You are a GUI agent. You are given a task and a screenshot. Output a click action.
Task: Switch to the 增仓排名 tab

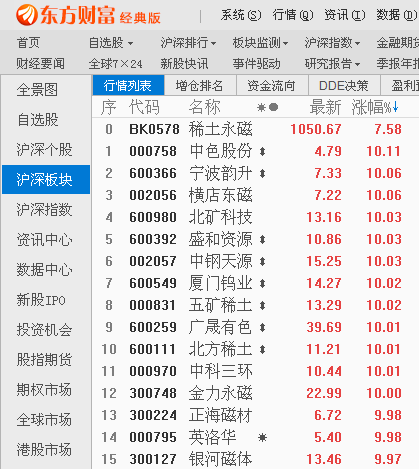pos(199,86)
